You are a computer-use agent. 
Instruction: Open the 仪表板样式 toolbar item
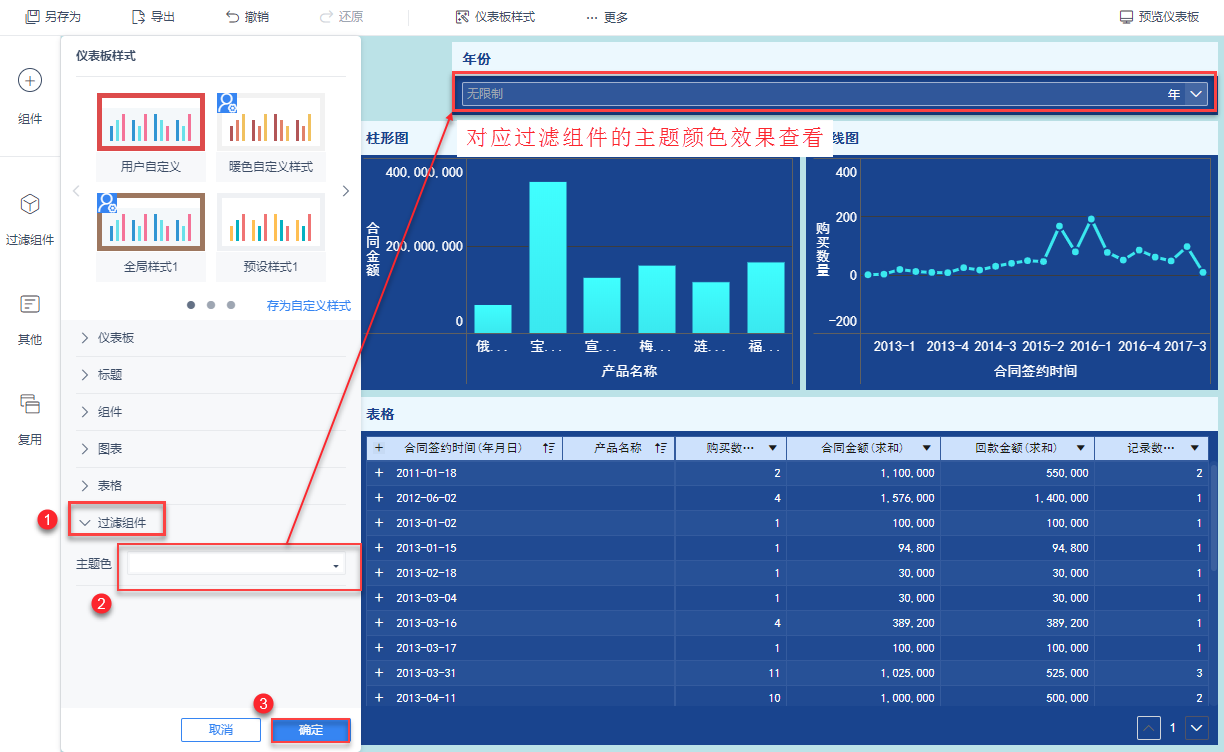click(x=495, y=17)
